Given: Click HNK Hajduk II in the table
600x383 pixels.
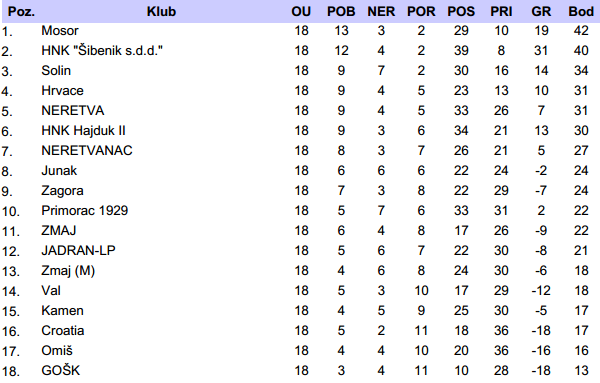Looking at the screenshot, I should 83,130.
